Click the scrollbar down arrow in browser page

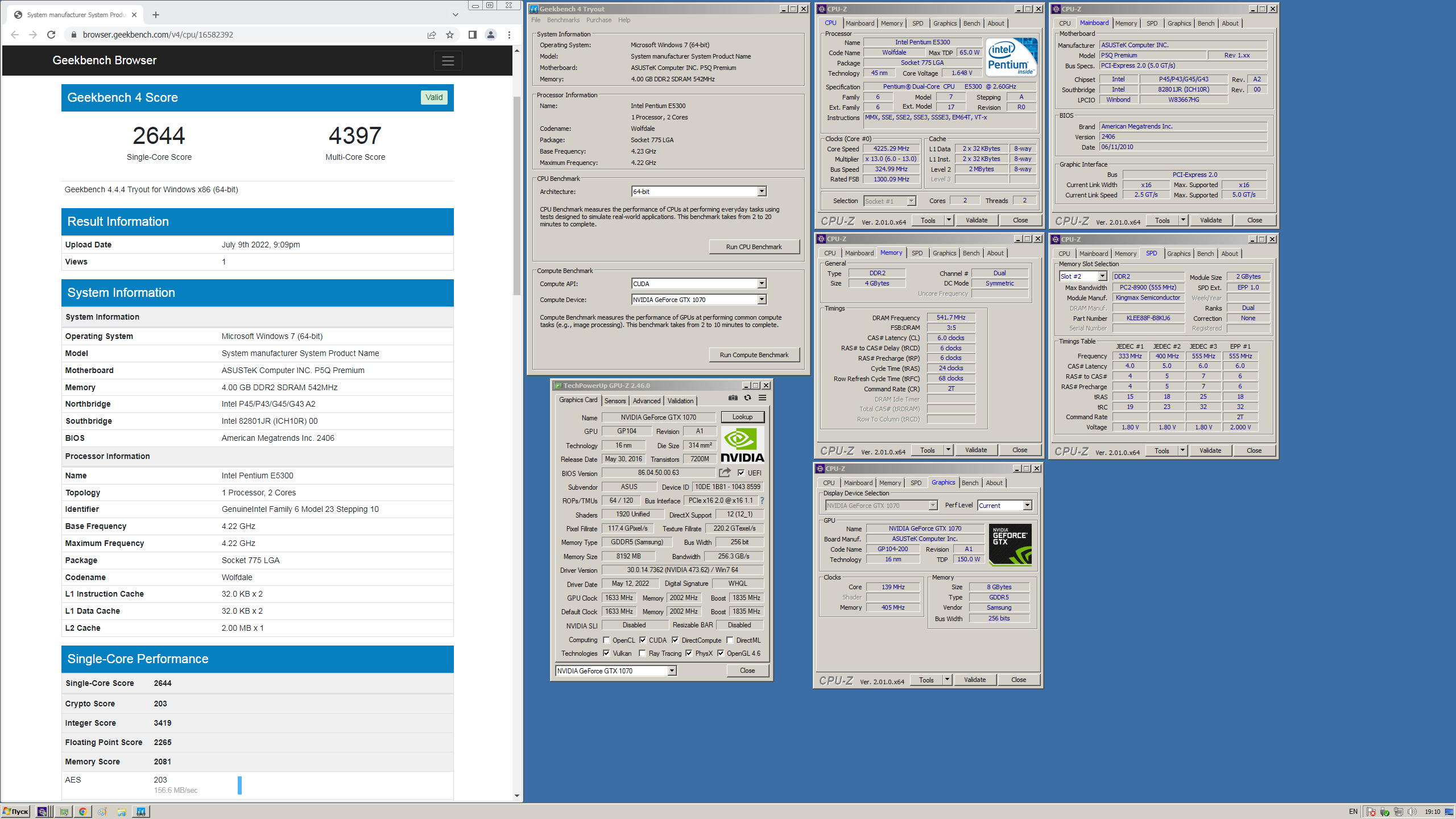pos(516,796)
